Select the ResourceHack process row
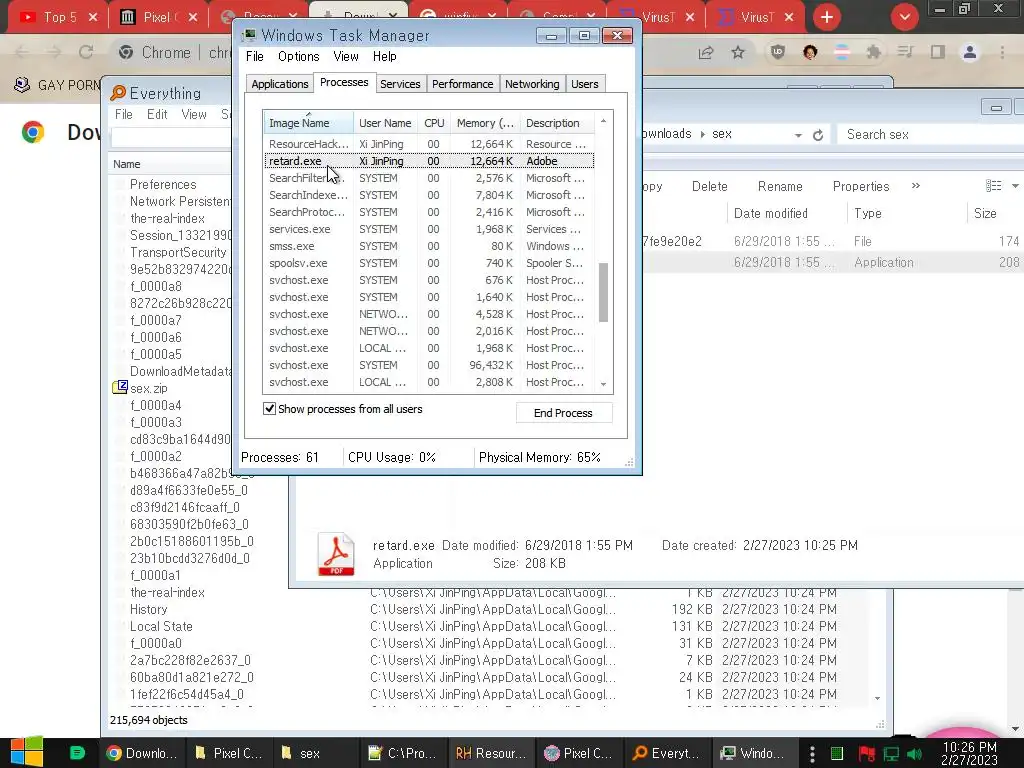Viewport: 1024px width, 768px height. coord(429,144)
